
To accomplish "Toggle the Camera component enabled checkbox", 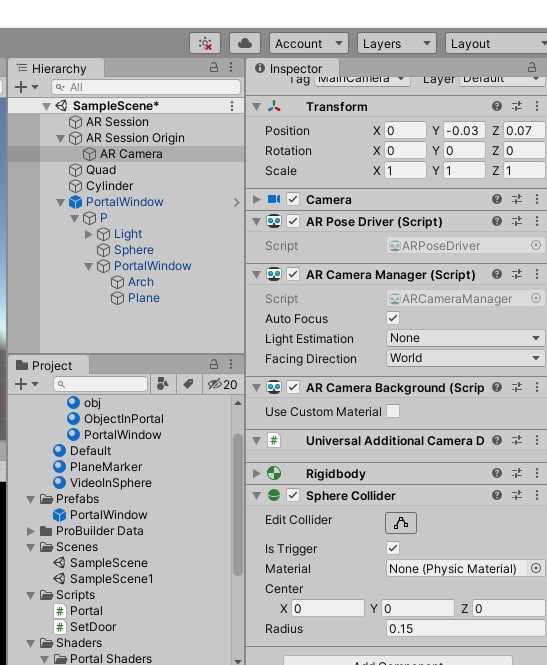I will click(x=293, y=199).
